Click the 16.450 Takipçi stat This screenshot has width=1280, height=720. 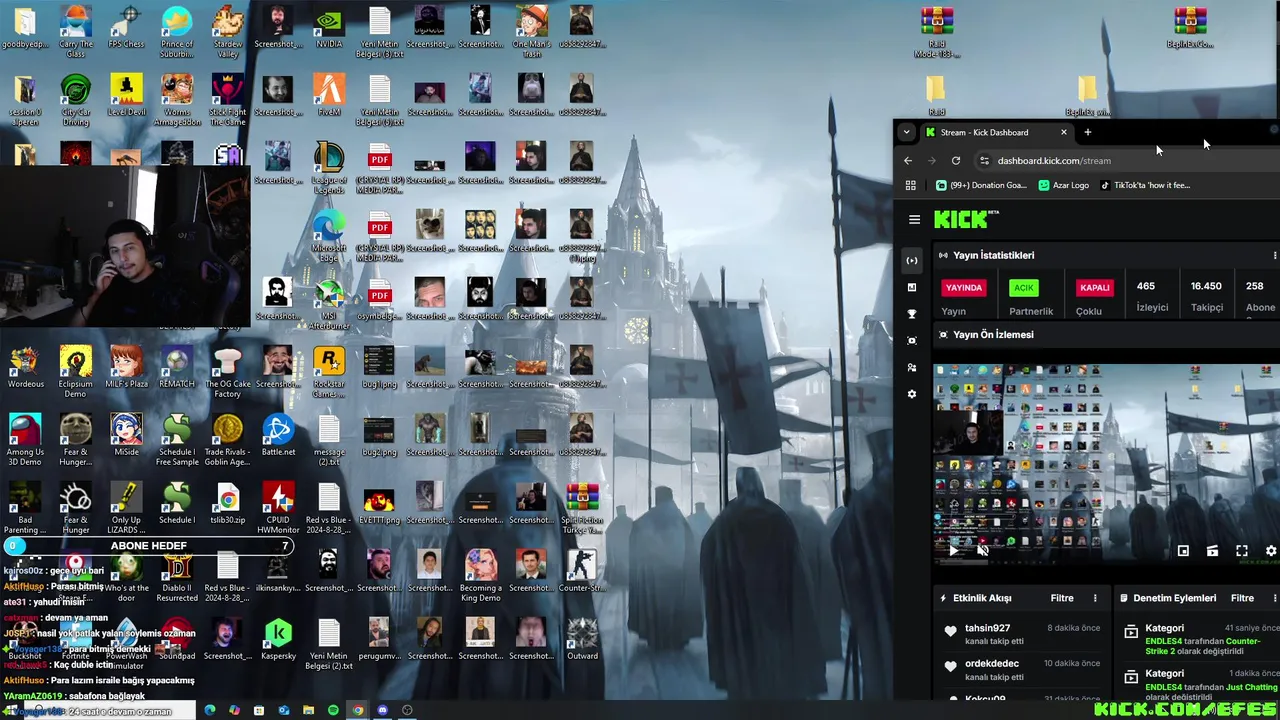1206,296
